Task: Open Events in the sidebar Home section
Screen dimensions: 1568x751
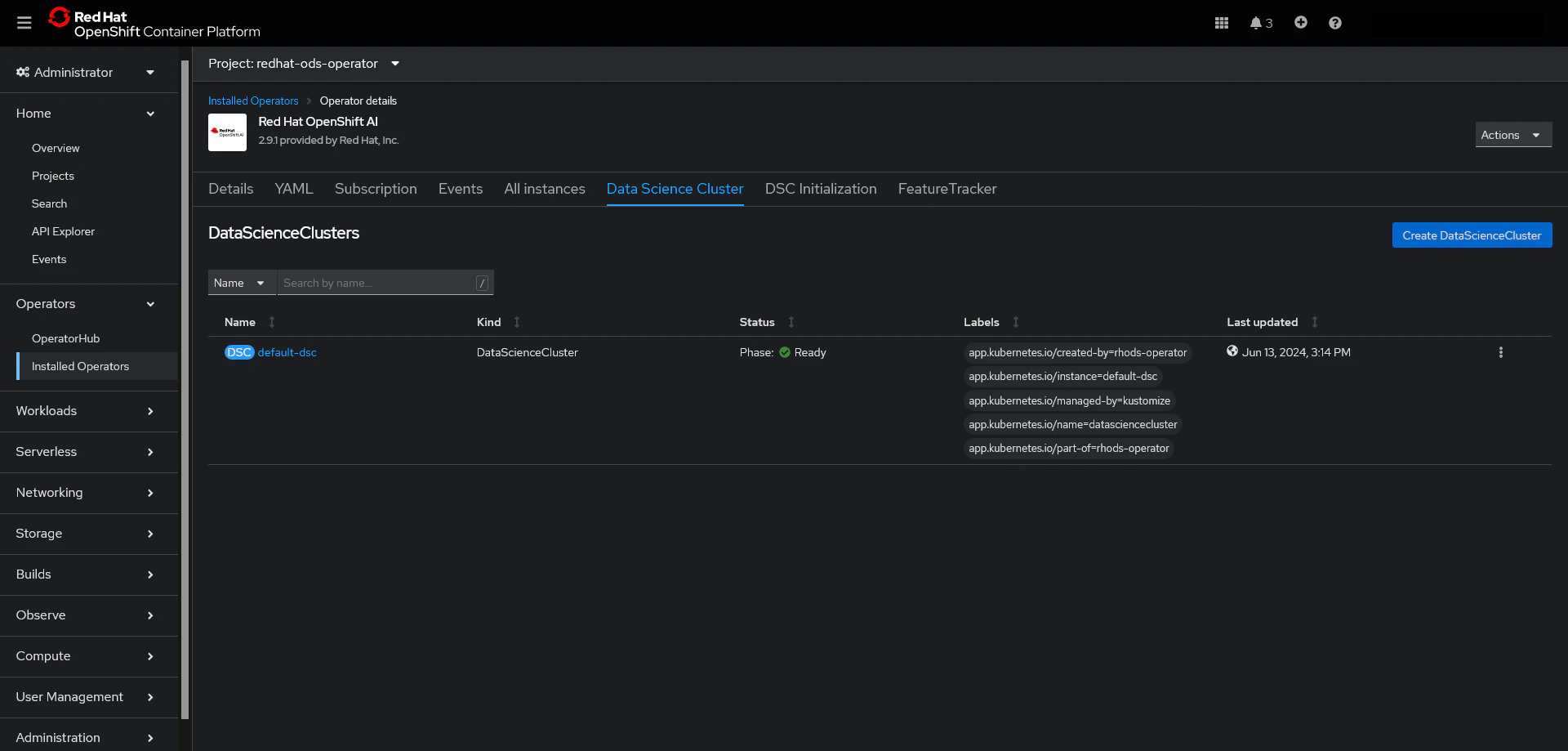Action: coord(49,259)
